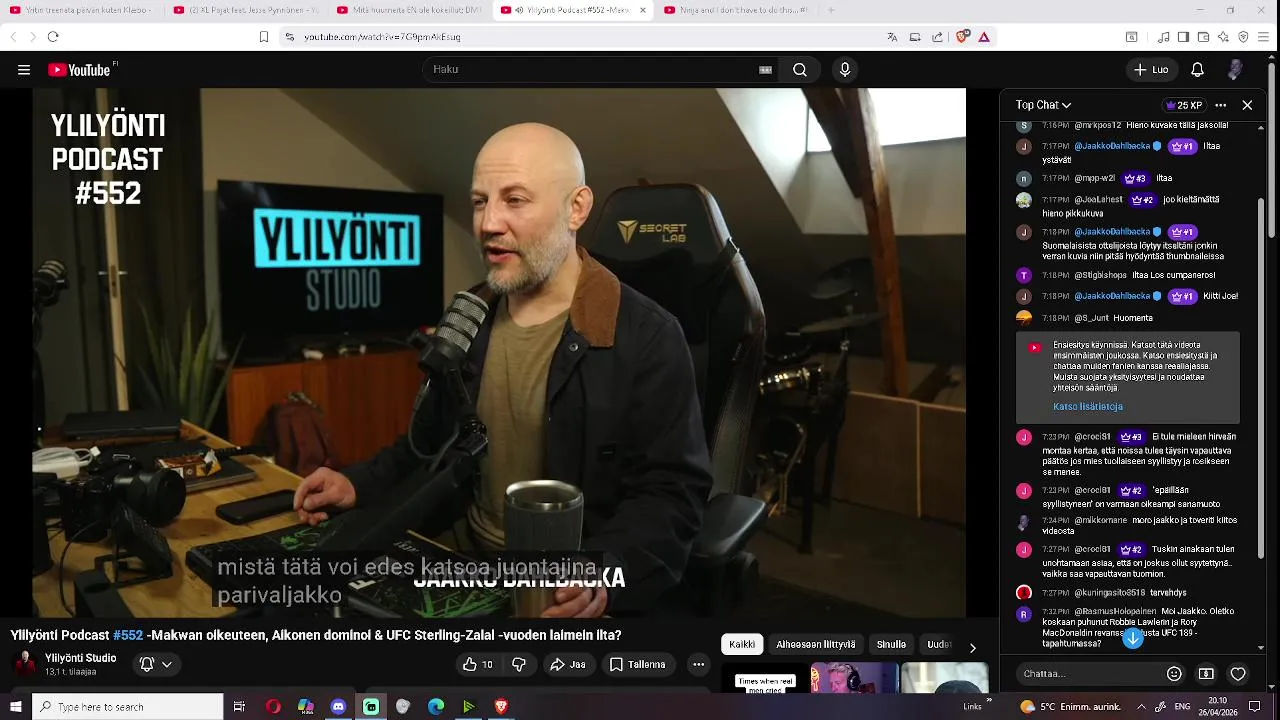1280x720 pixels.
Task: Open Ylilyönti Studio channel name link
Action: pos(81,658)
